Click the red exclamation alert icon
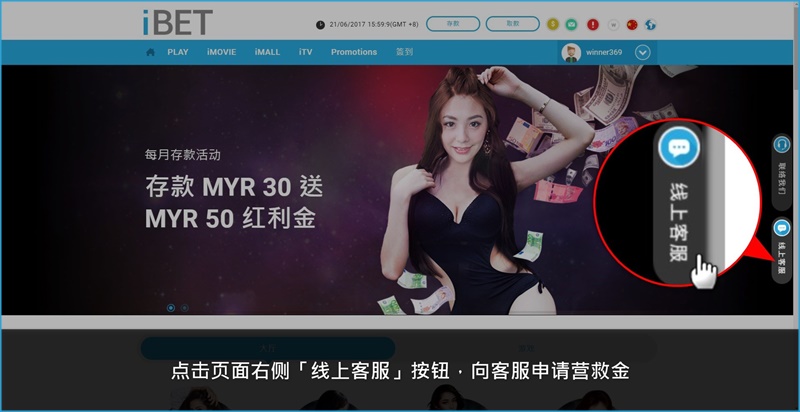The height and width of the screenshot is (412, 800). (x=592, y=23)
